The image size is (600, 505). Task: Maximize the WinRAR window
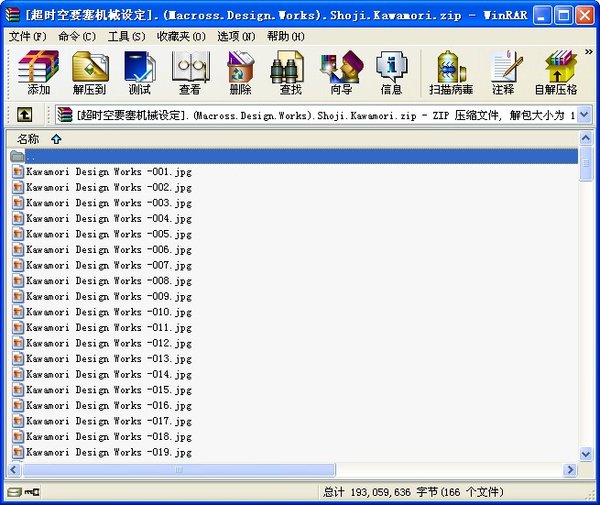(x=563, y=15)
